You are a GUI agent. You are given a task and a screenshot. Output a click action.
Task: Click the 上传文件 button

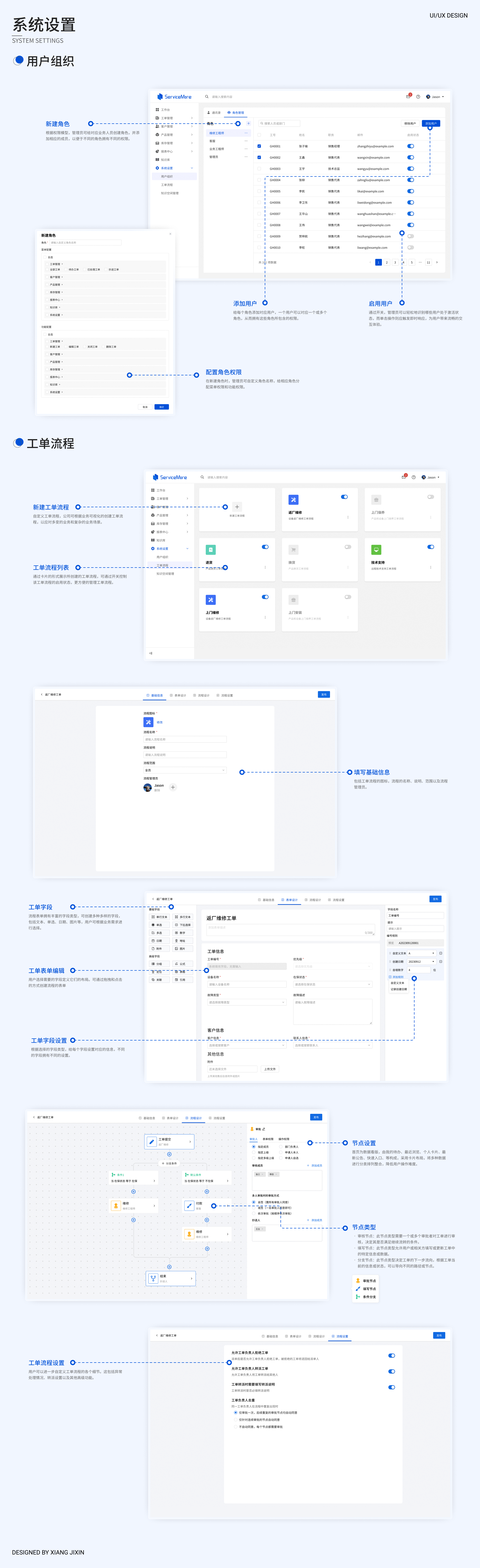269,1069
